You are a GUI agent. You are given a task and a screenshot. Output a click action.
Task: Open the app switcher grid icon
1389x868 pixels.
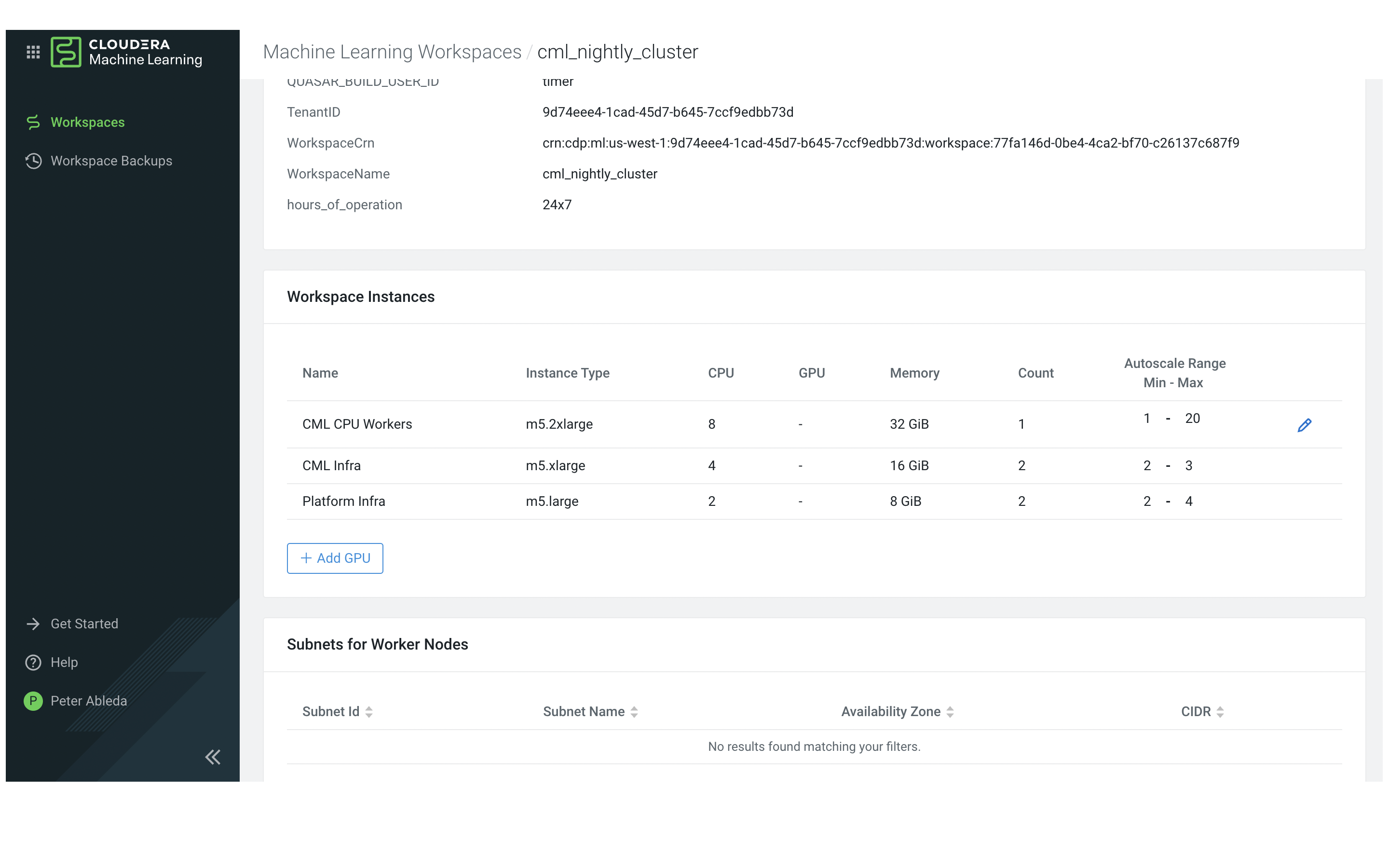(x=33, y=52)
